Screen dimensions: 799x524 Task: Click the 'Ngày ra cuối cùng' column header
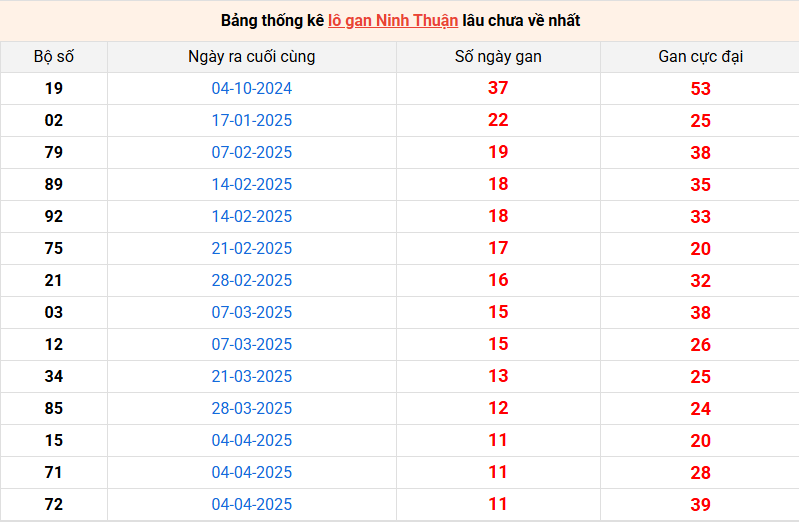coord(251,57)
